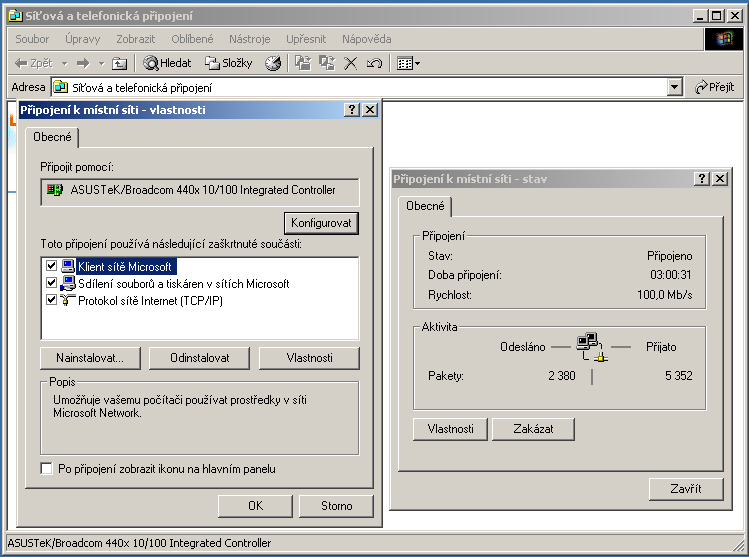Viewport: 749px width, 557px height.
Task: Click the Undo toolbar icon
Action: (x=374, y=63)
